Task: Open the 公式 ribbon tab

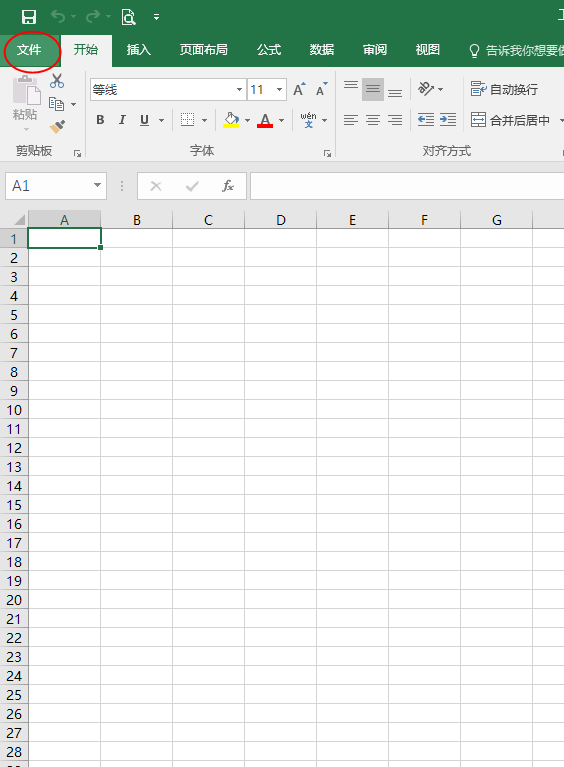Action: (x=269, y=50)
